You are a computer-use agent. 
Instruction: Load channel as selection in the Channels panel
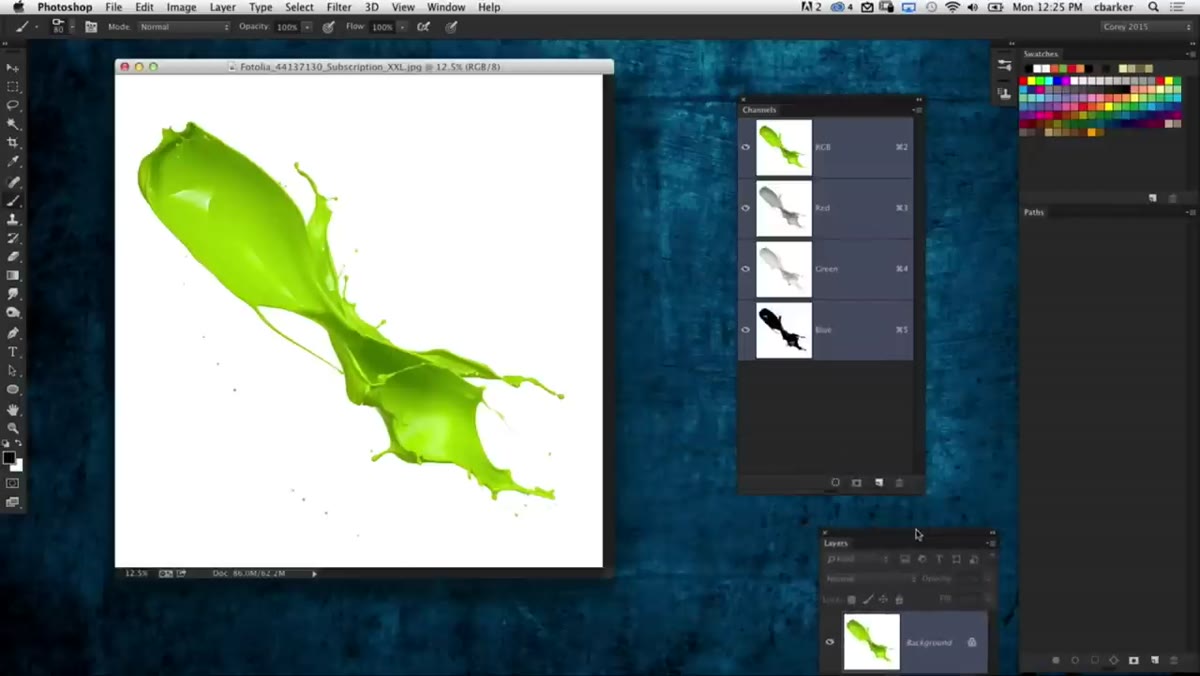[835, 483]
